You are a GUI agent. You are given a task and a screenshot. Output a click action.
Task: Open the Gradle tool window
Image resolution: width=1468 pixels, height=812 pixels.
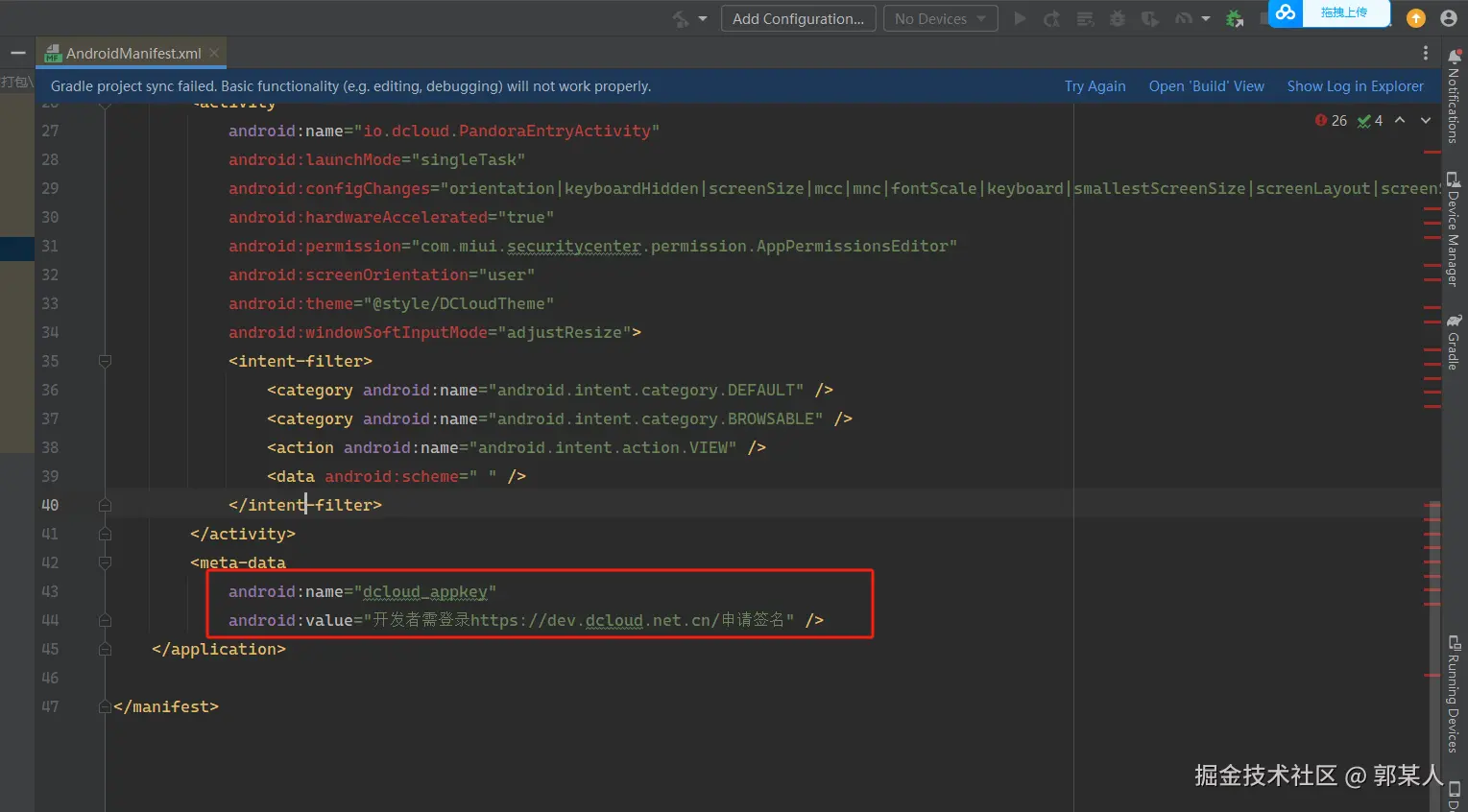coord(1454,342)
